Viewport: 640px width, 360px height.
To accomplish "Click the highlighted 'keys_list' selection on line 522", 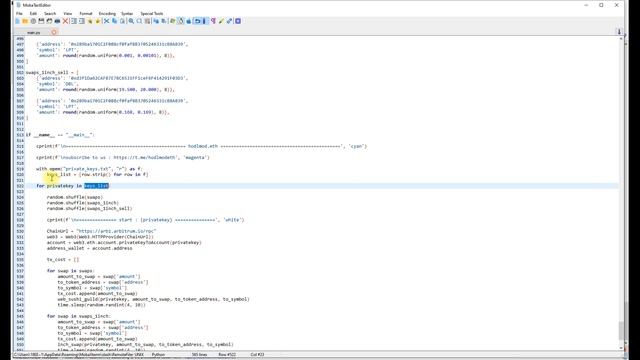I will (x=96, y=186).
